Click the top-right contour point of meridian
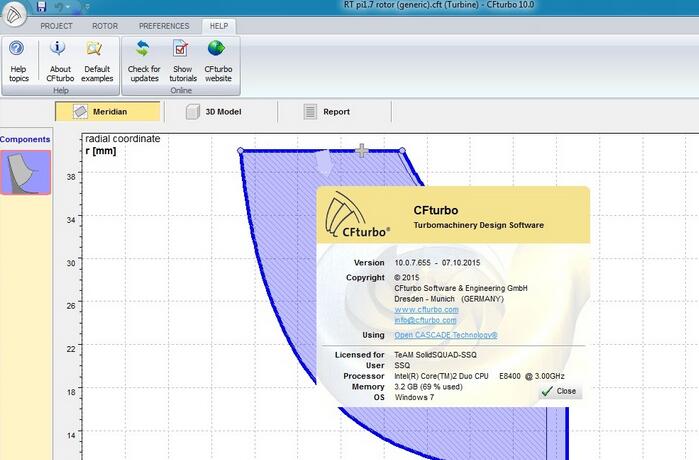Viewport: 699px width, 460px height. click(x=402, y=151)
